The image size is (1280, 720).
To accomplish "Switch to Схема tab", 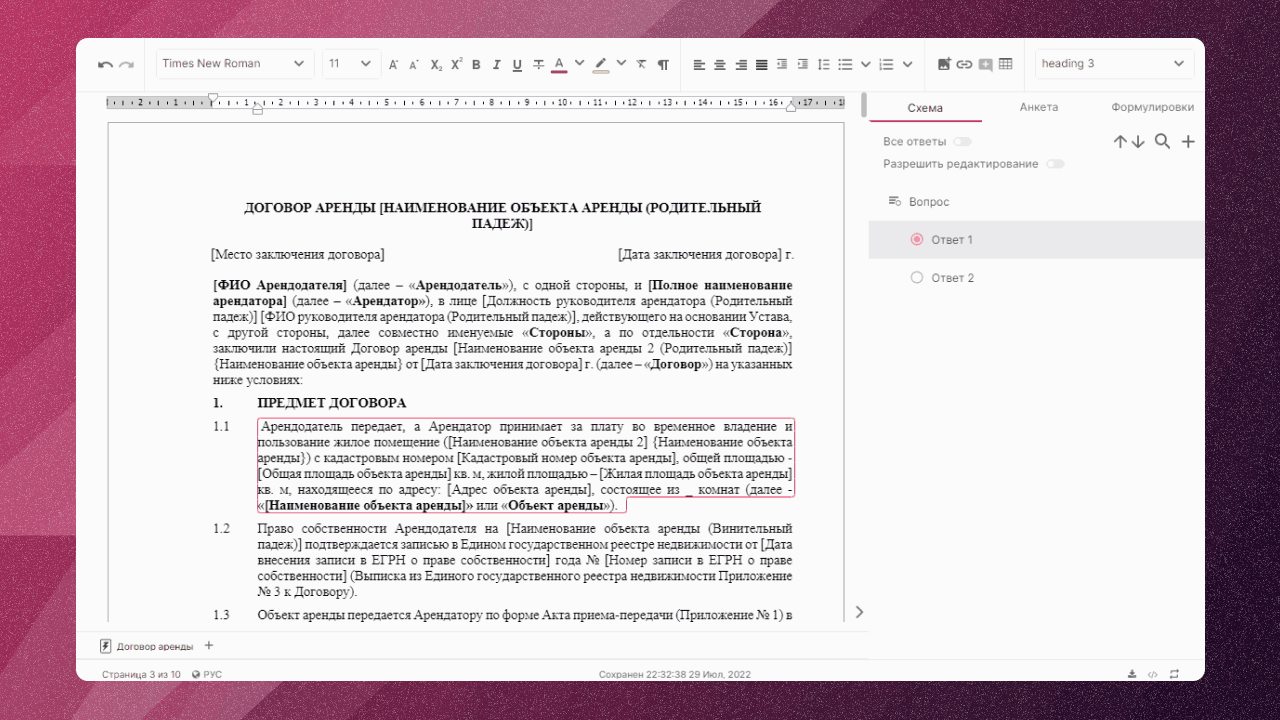I will pos(925,108).
